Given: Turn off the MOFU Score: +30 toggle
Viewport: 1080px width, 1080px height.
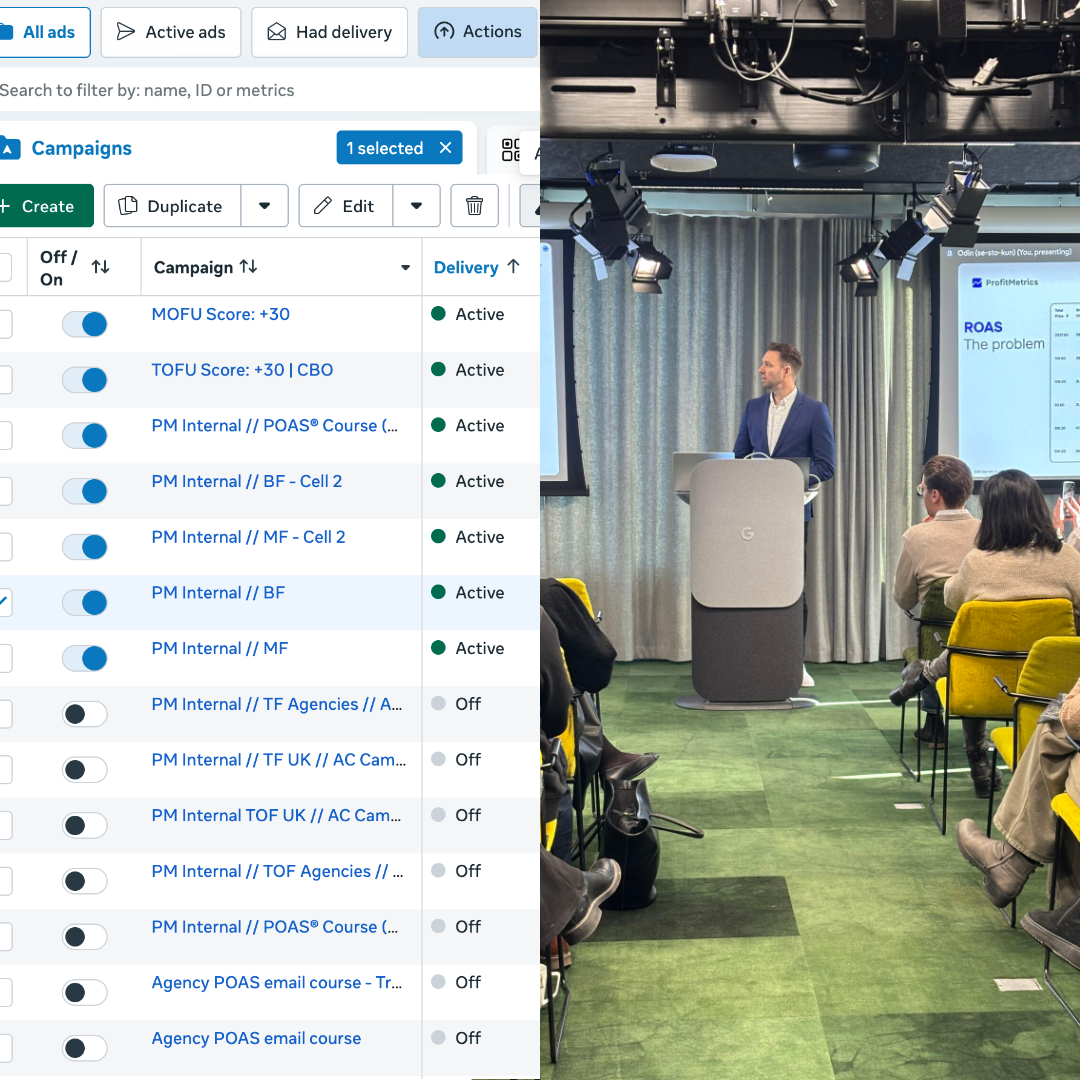Looking at the screenshot, I should point(85,324).
